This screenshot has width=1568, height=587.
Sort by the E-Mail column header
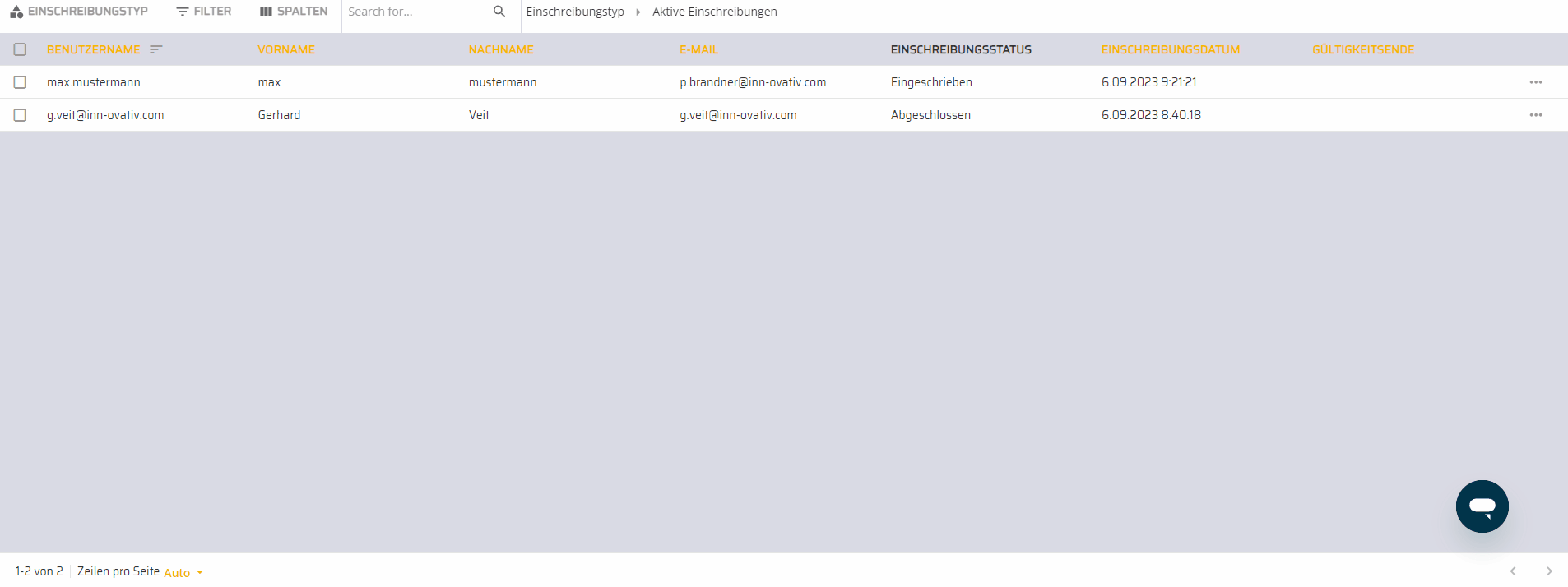click(x=699, y=49)
